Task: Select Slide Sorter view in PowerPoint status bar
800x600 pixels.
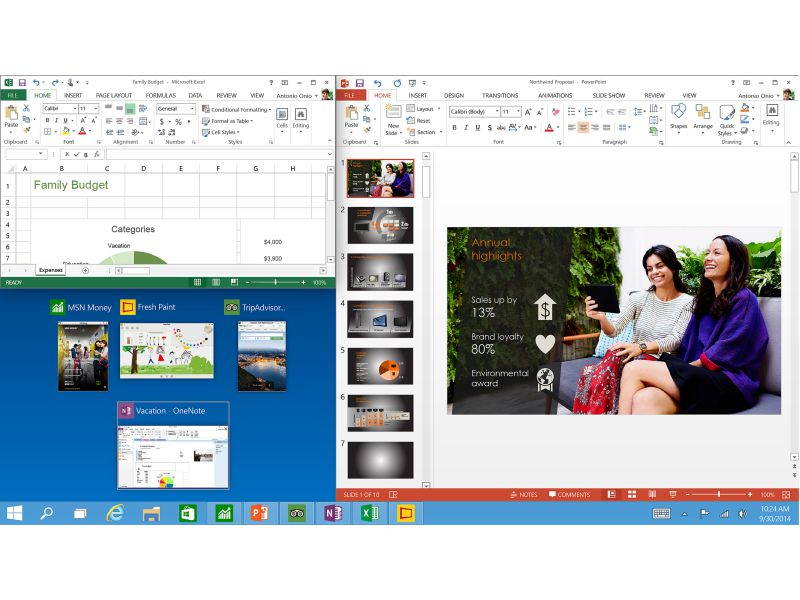Action: [x=632, y=494]
